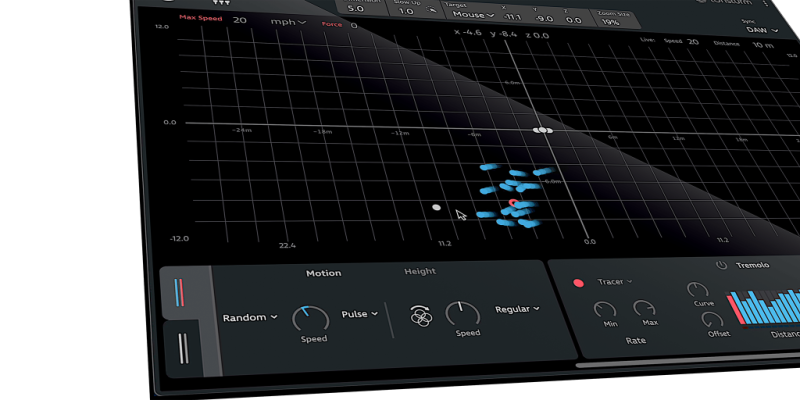This screenshot has width=800, height=400.
Task: Edit the Slow Up value 1.0
Action: click(405, 11)
